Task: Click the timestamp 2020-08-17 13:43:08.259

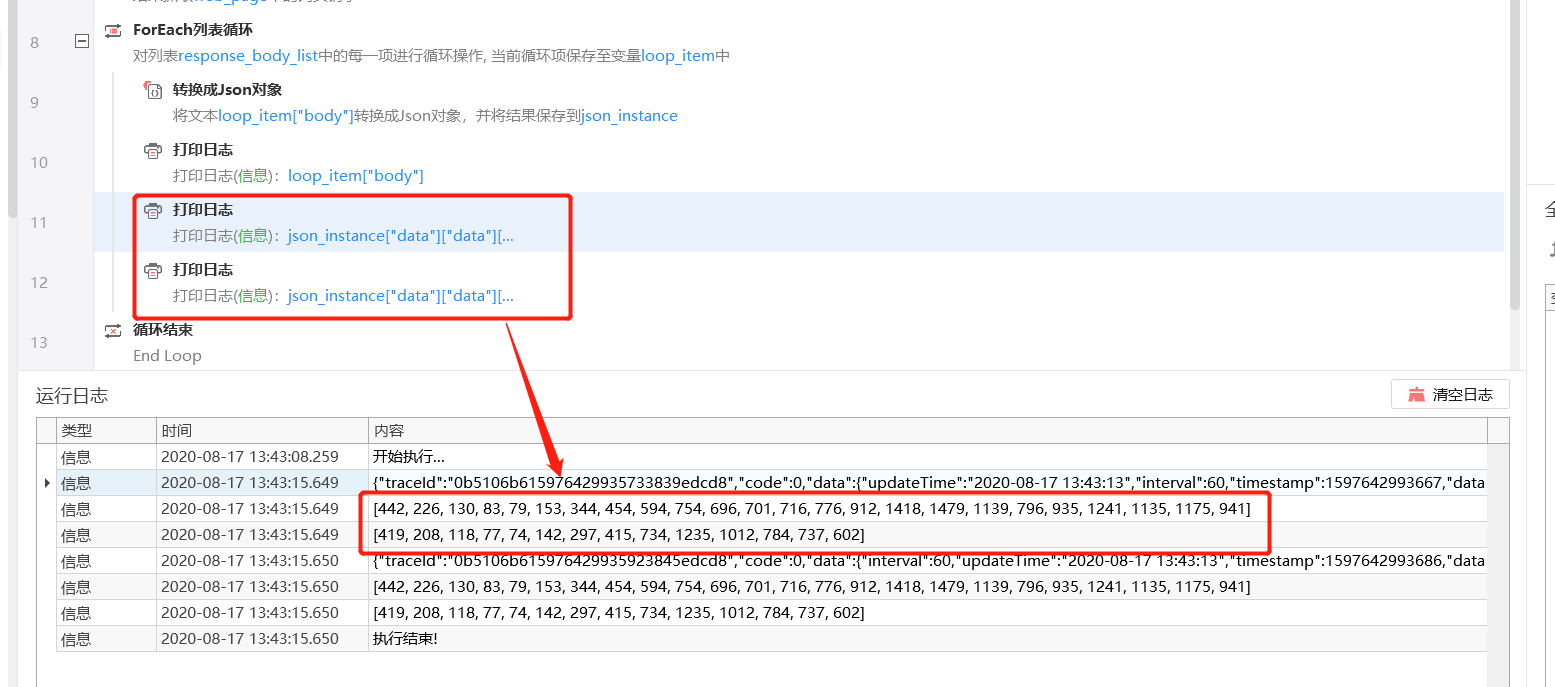Action: [x=250, y=457]
